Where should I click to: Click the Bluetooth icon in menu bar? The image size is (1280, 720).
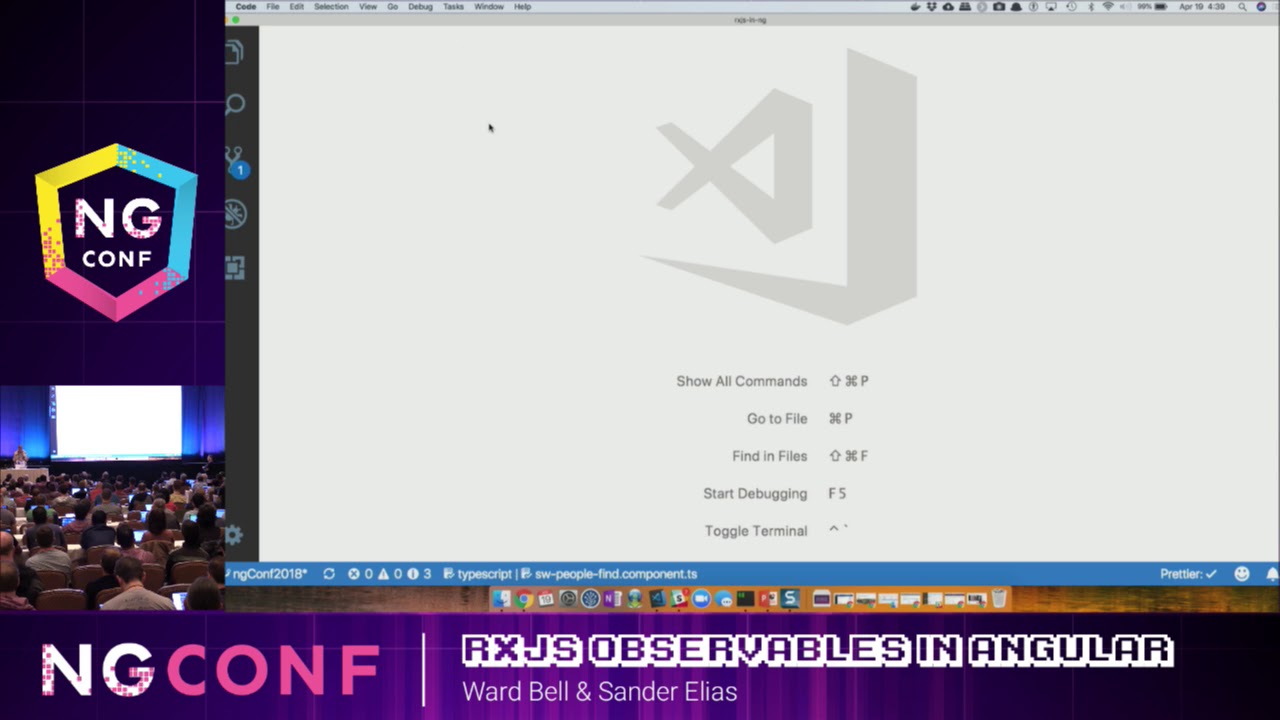(1091, 7)
